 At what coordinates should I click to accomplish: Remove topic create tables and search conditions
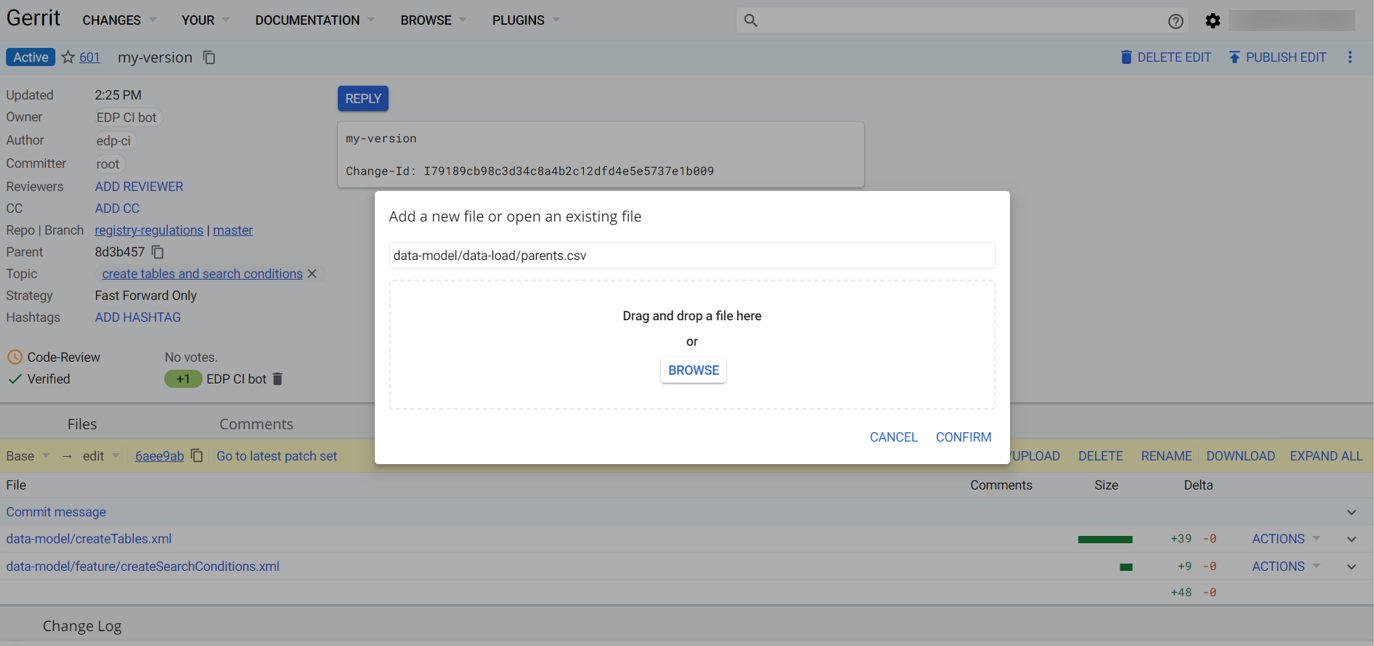(312, 273)
